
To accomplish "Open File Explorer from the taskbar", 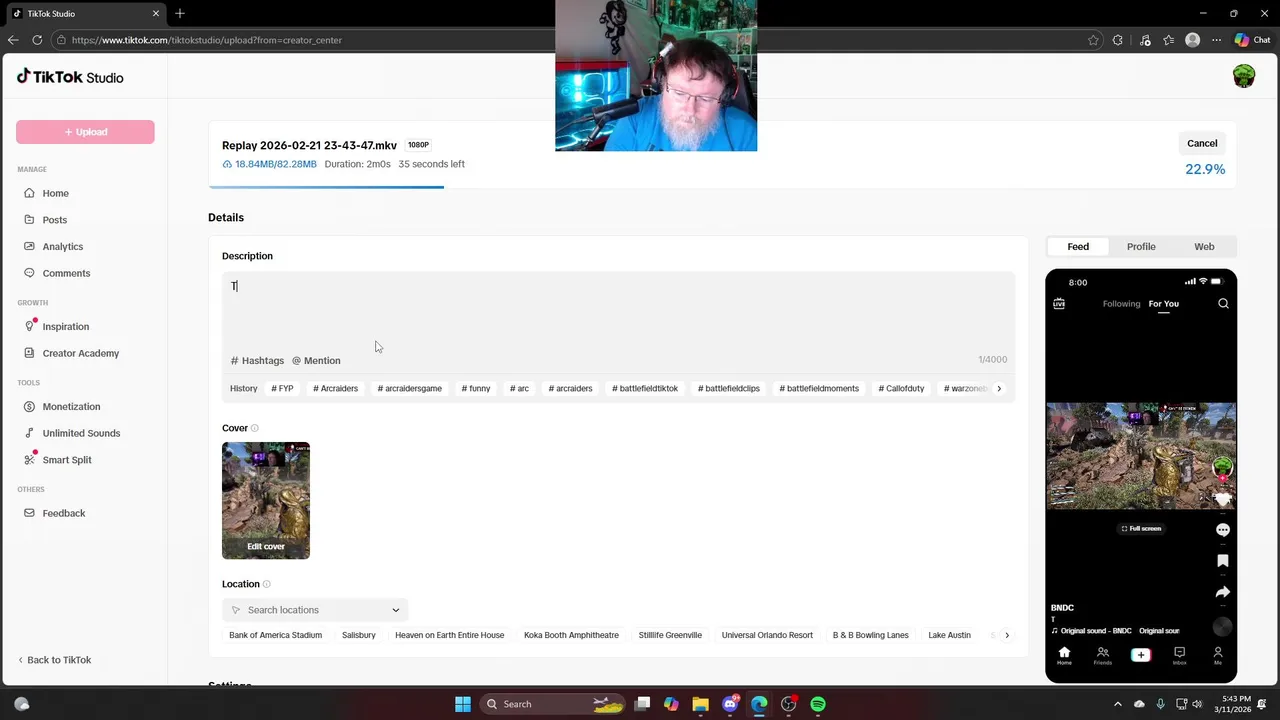I will 700,704.
